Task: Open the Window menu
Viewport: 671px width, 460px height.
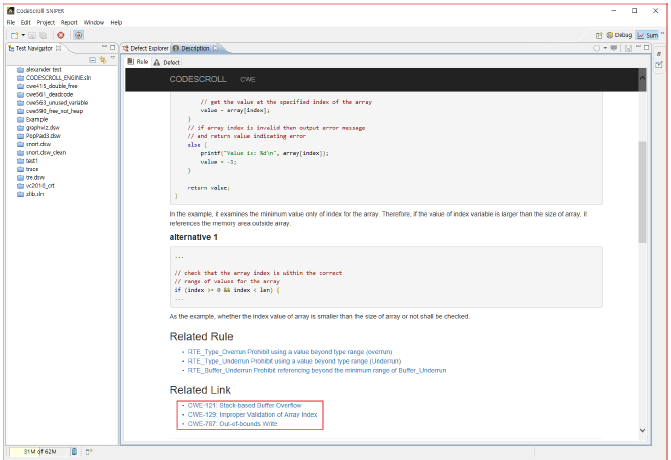Action: coord(94,22)
